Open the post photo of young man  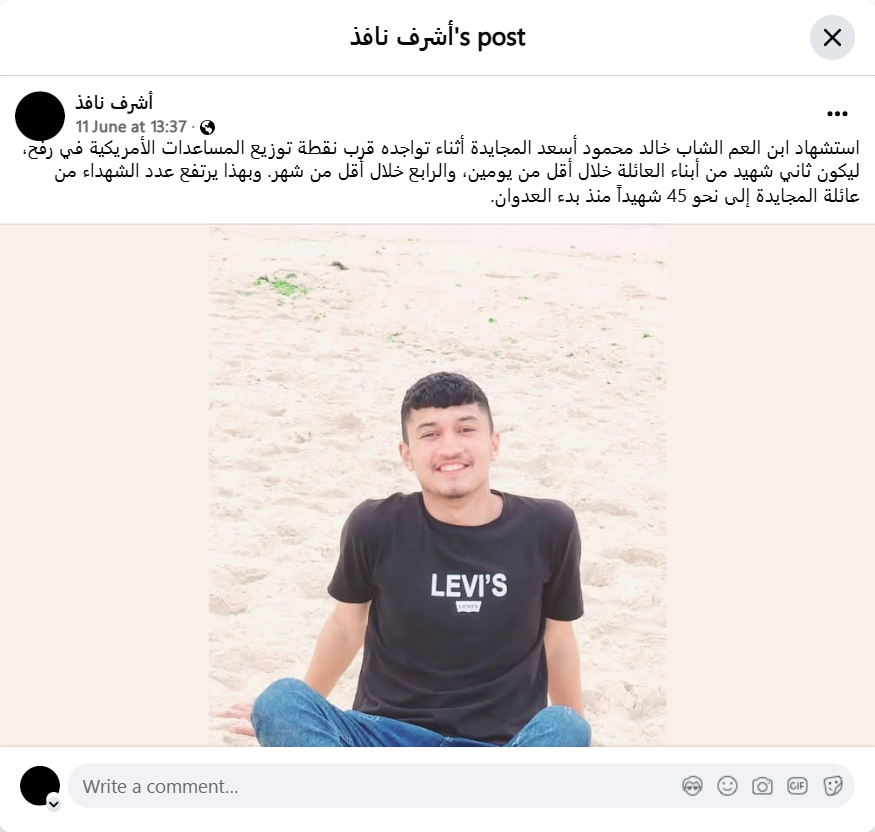tap(438, 485)
